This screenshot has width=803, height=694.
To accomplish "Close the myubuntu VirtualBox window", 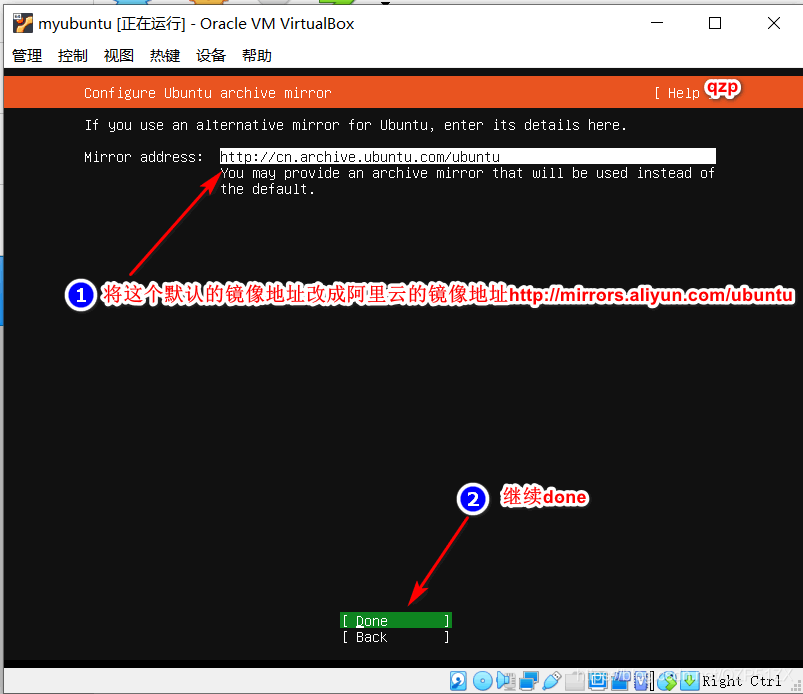I will pyautogui.click(x=774, y=23).
